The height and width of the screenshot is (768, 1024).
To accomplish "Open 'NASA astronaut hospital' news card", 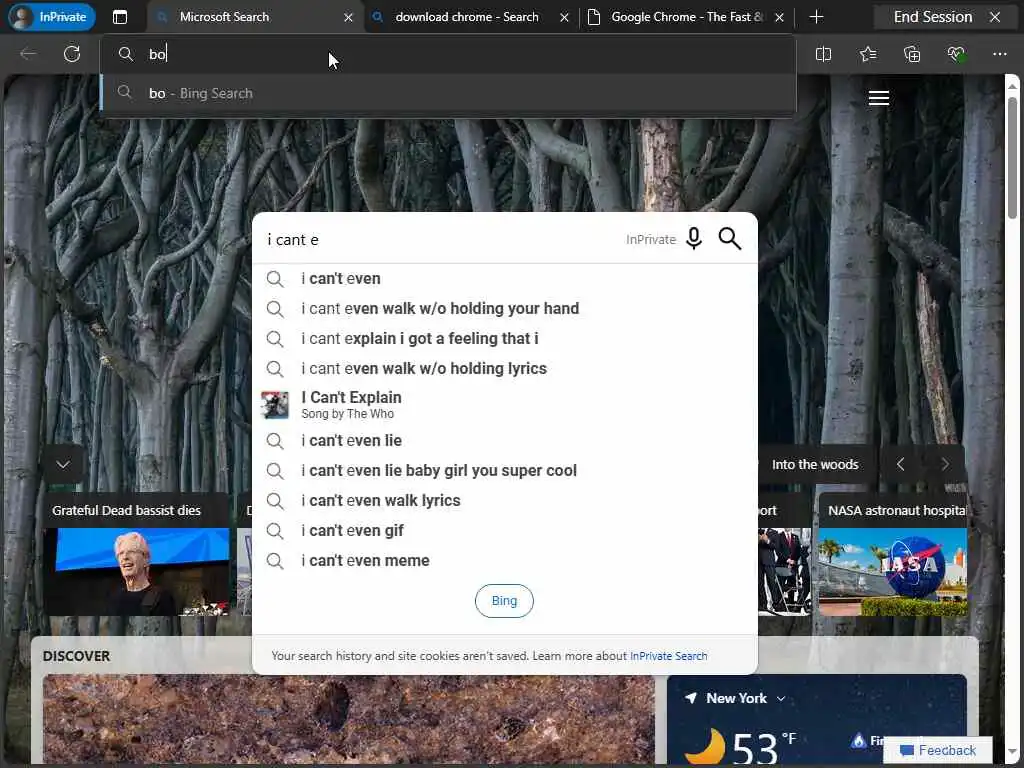I will pyautogui.click(x=892, y=554).
